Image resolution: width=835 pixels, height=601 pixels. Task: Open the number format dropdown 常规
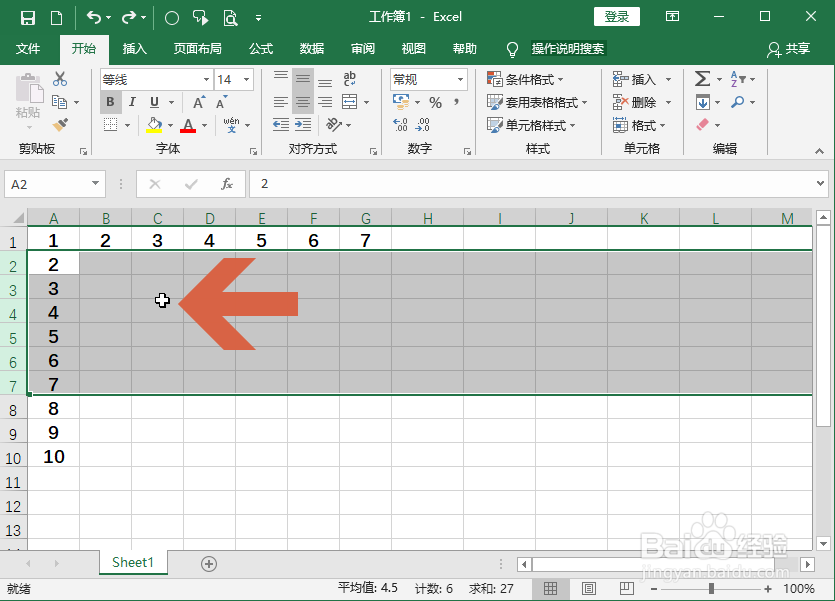coord(460,80)
